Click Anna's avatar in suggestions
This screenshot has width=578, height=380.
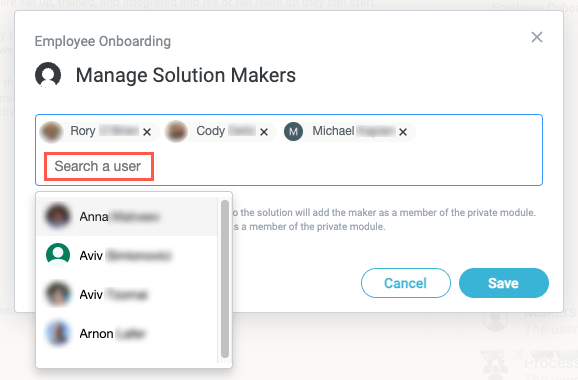[58, 216]
